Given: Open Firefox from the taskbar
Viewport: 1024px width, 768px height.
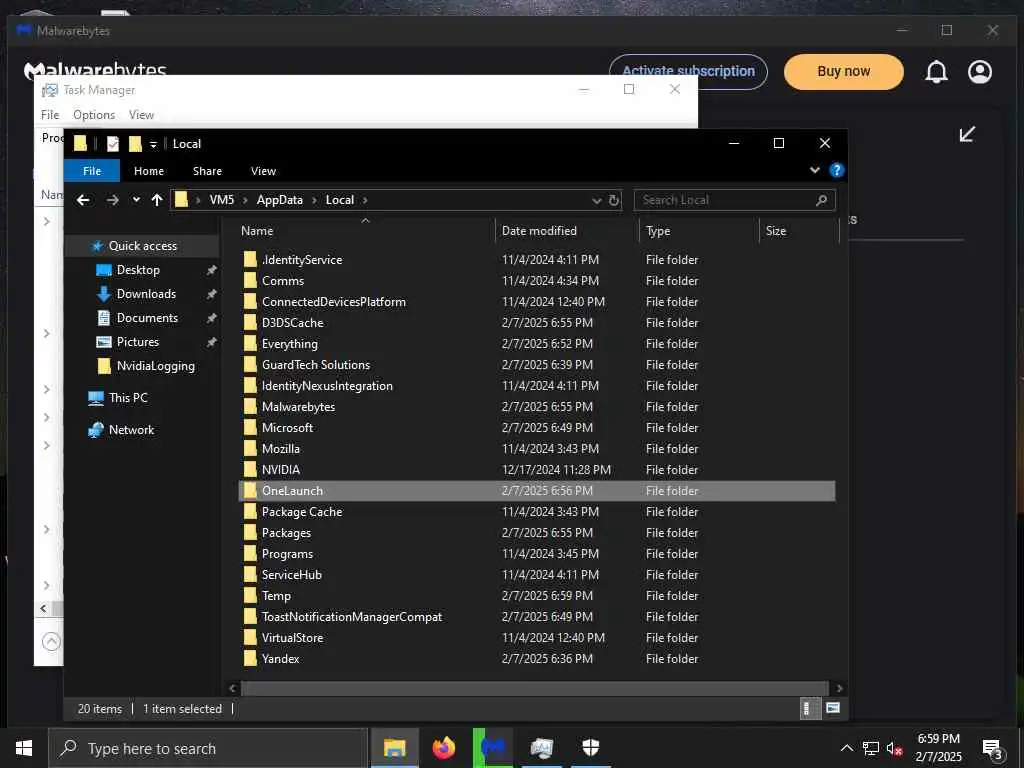Looking at the screenshot, I should [x=443, y=748].
